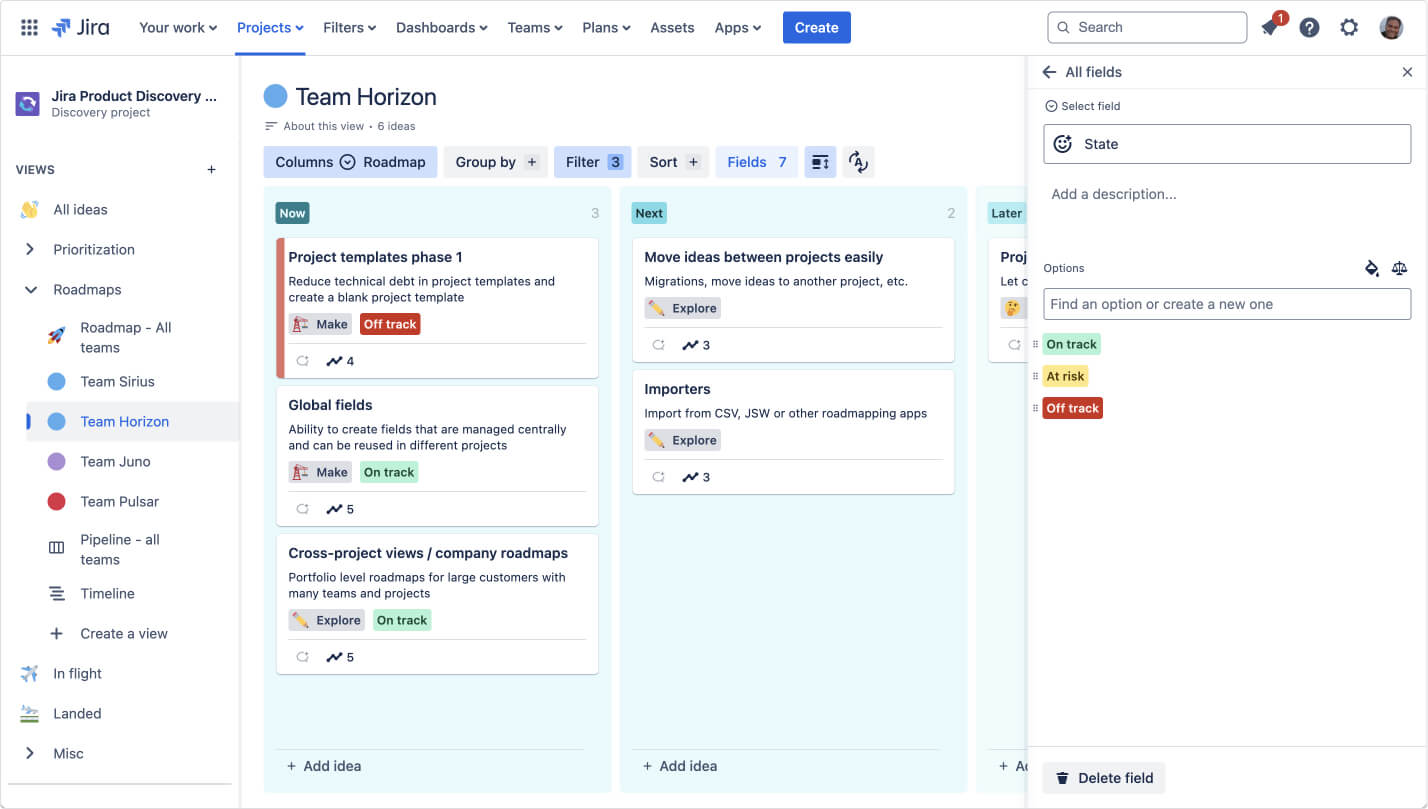This screenshot has height=809, width=1428.
Task: Select the At risk option swatch
Action: (1064, 376)
